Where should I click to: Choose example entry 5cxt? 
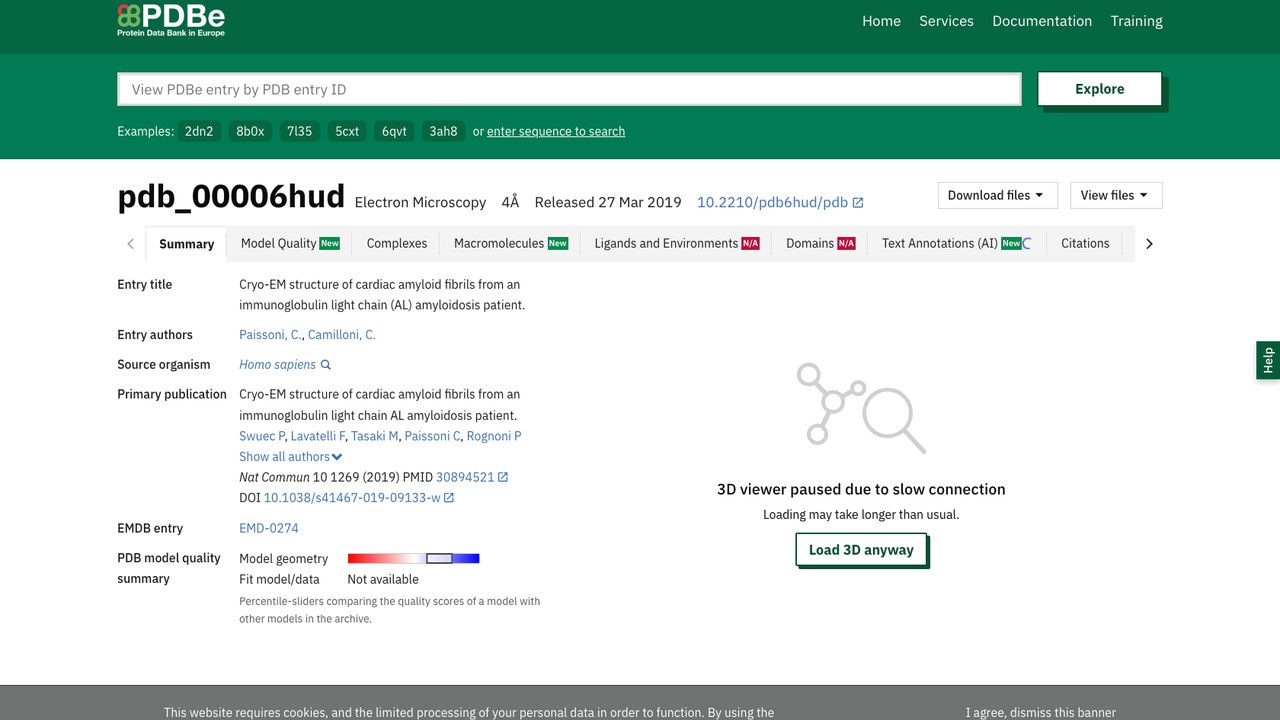tap(347, 131)
